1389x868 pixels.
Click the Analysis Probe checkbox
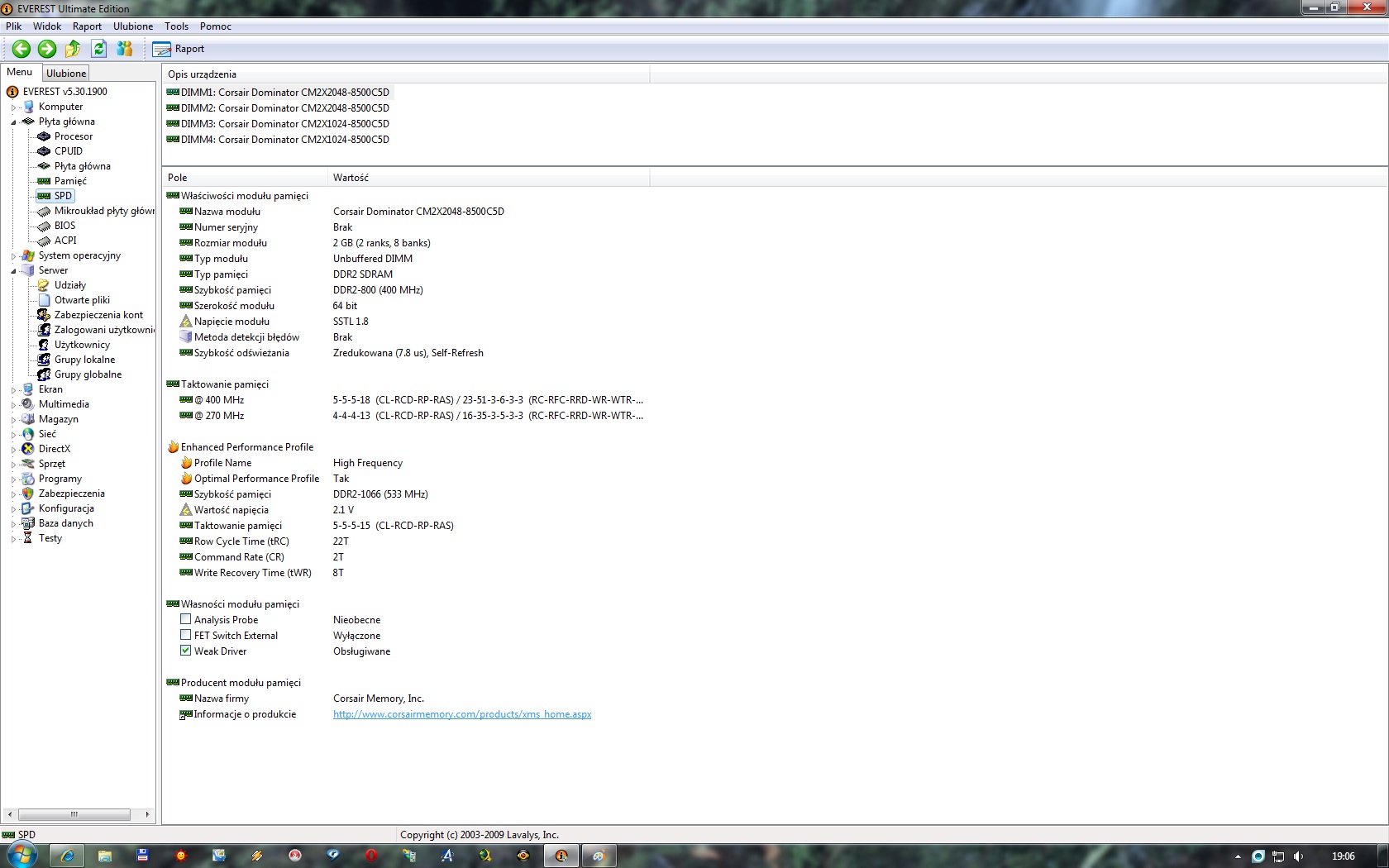pos(186,619)
